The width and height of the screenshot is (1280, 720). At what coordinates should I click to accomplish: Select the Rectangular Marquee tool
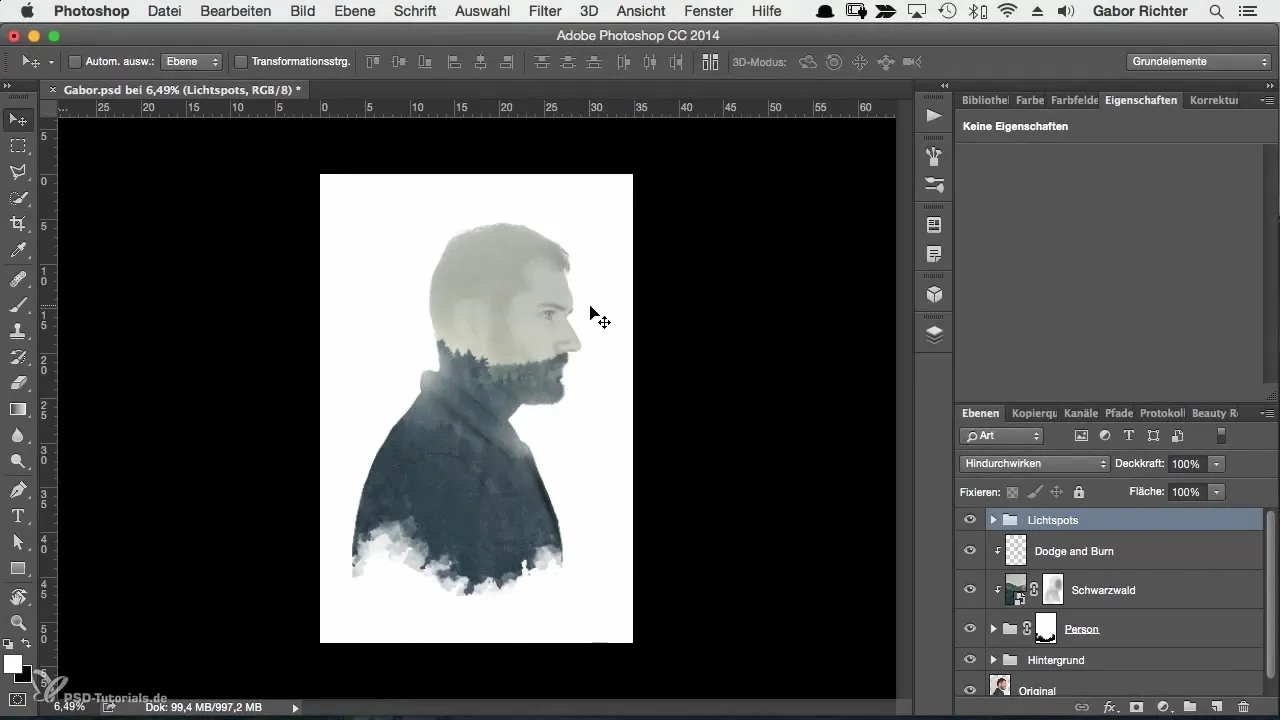(18, 146)
